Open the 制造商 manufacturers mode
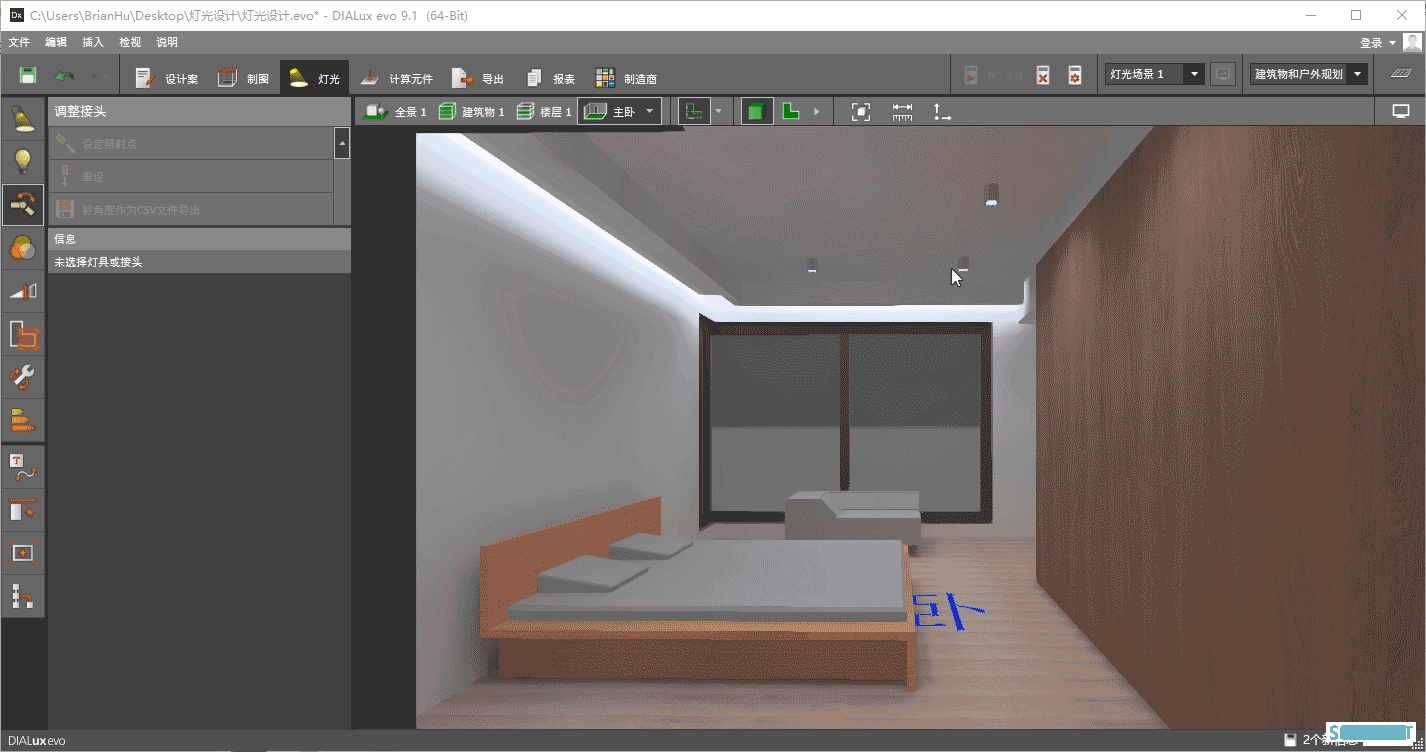This screenshot has width=1426, height=752. [626, 77]
